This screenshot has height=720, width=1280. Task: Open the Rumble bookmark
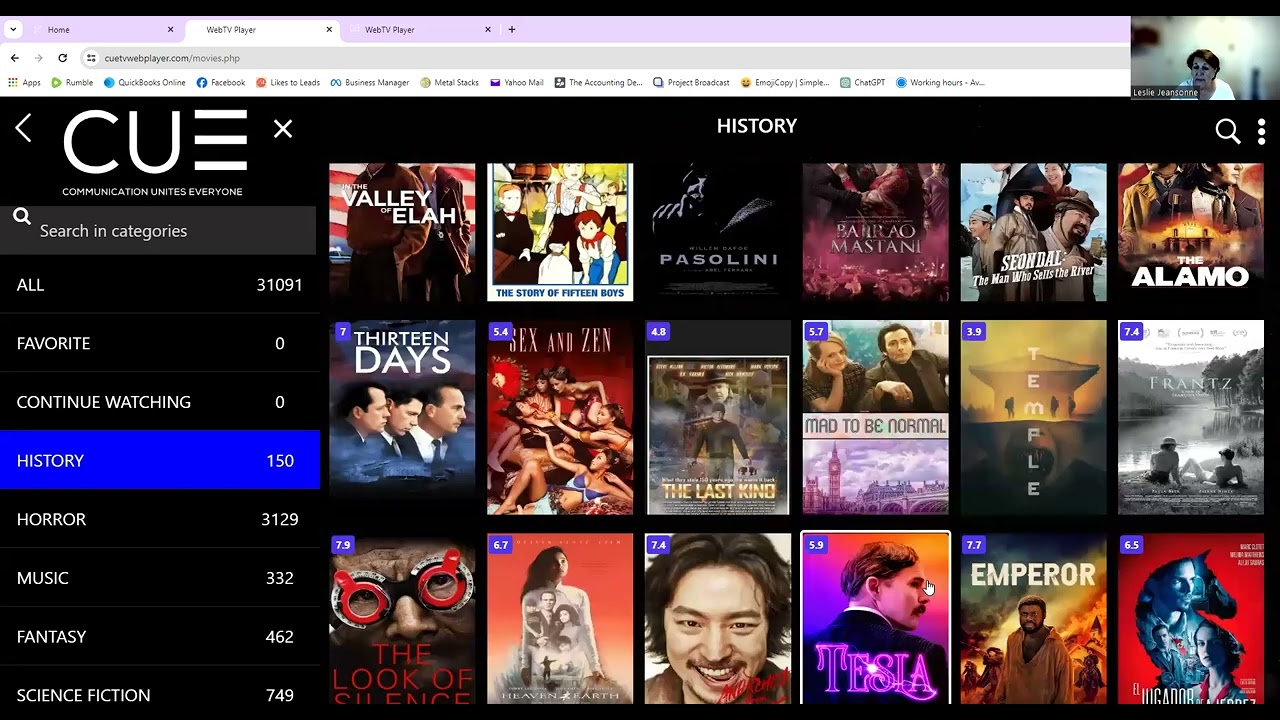coord(72,82)
